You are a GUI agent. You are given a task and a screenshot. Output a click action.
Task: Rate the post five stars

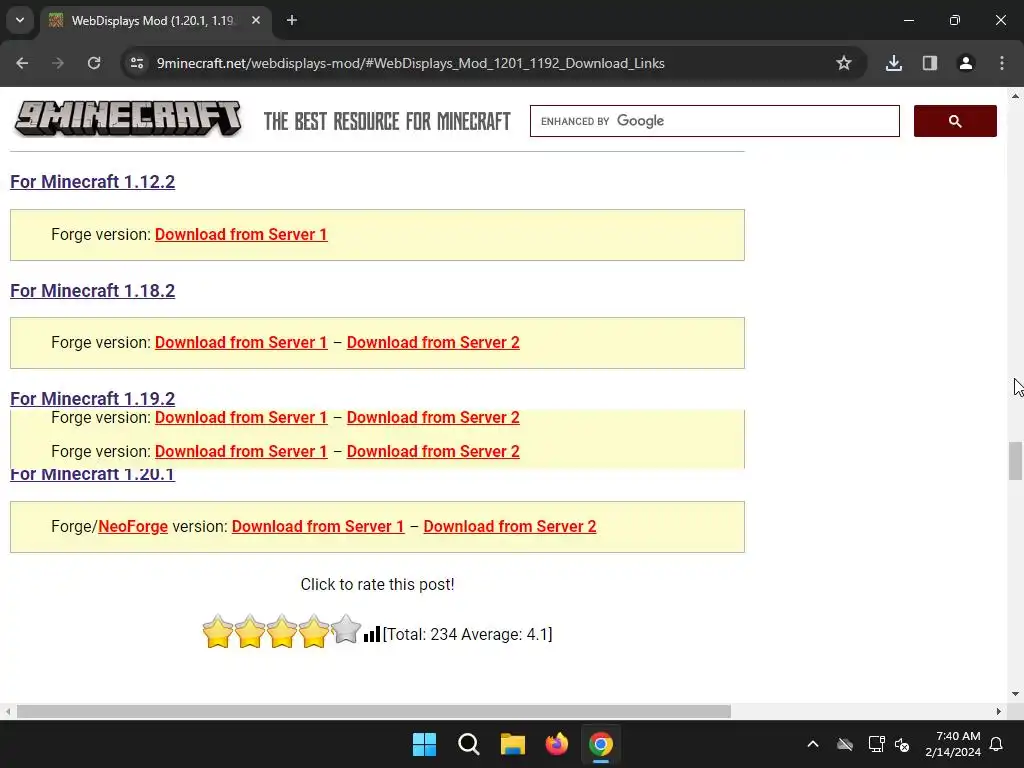(x=345, y=630)
